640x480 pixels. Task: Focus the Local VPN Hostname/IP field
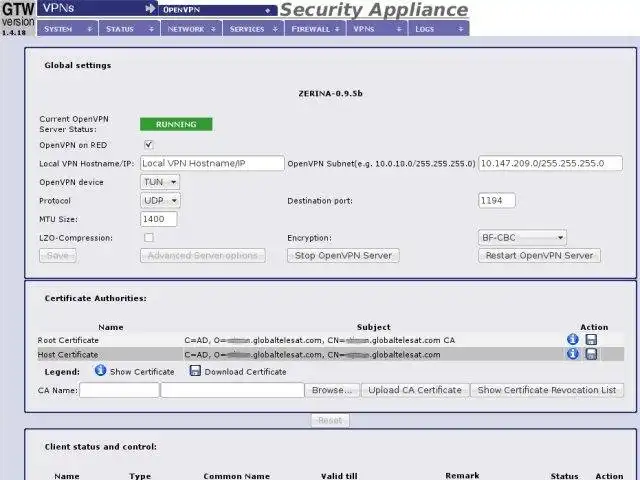coord(212,163)
